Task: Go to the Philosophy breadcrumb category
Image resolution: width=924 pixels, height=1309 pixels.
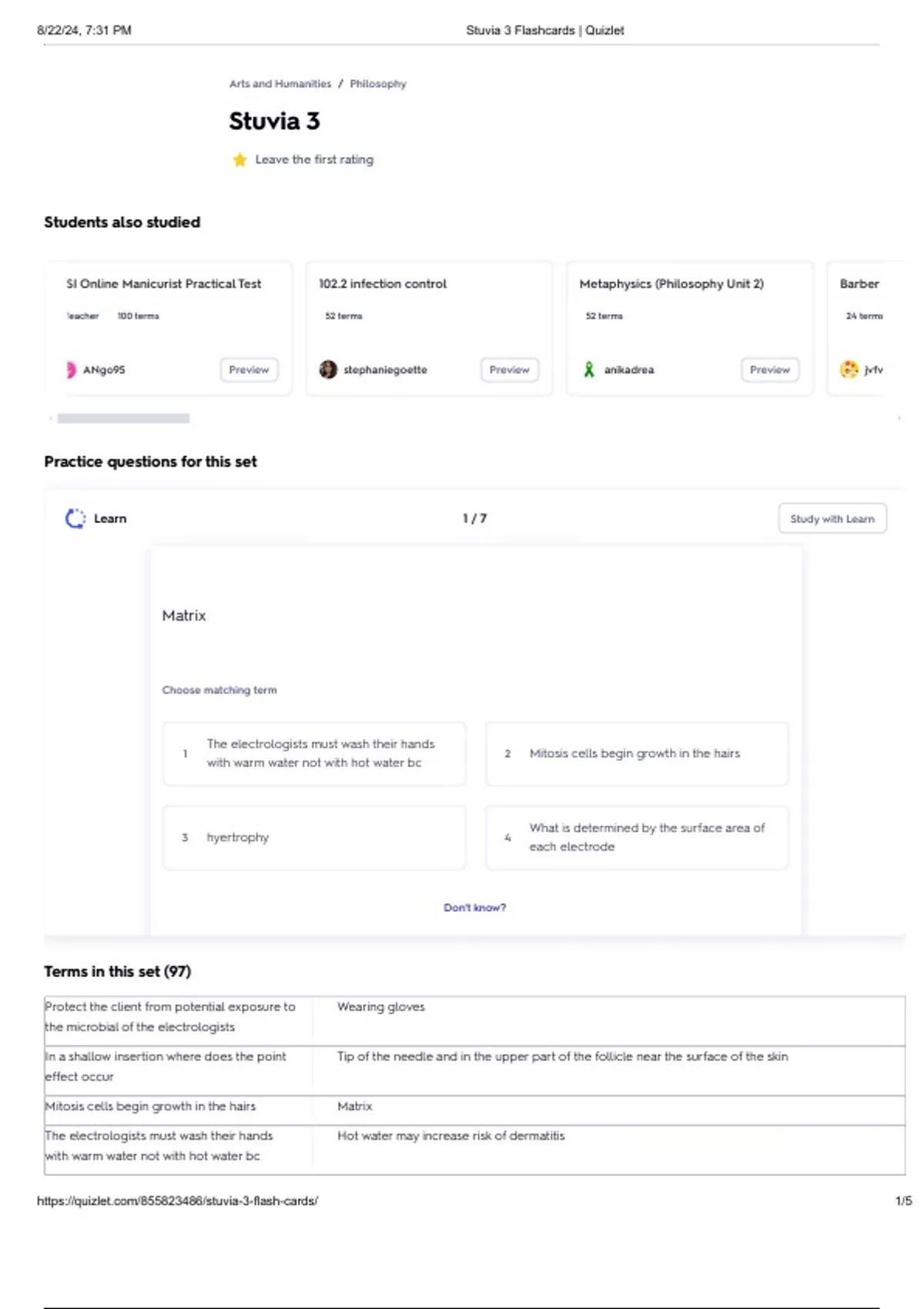Action: click(x=378, y=84)
